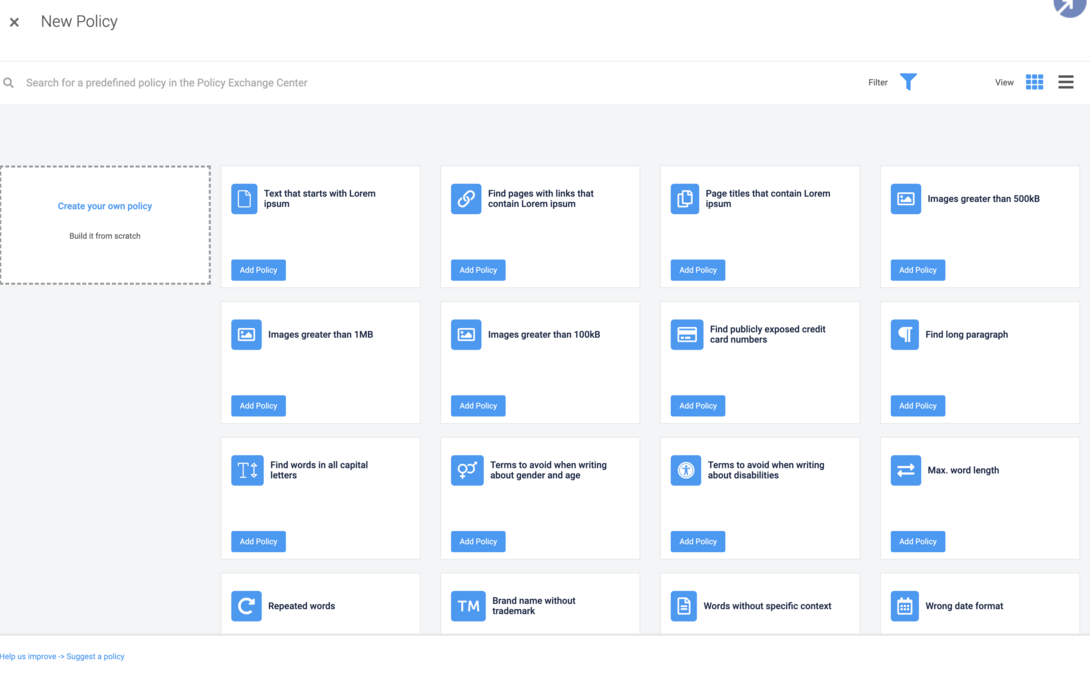Click the TM icon on Brand name without trademark

pos(466,606)
